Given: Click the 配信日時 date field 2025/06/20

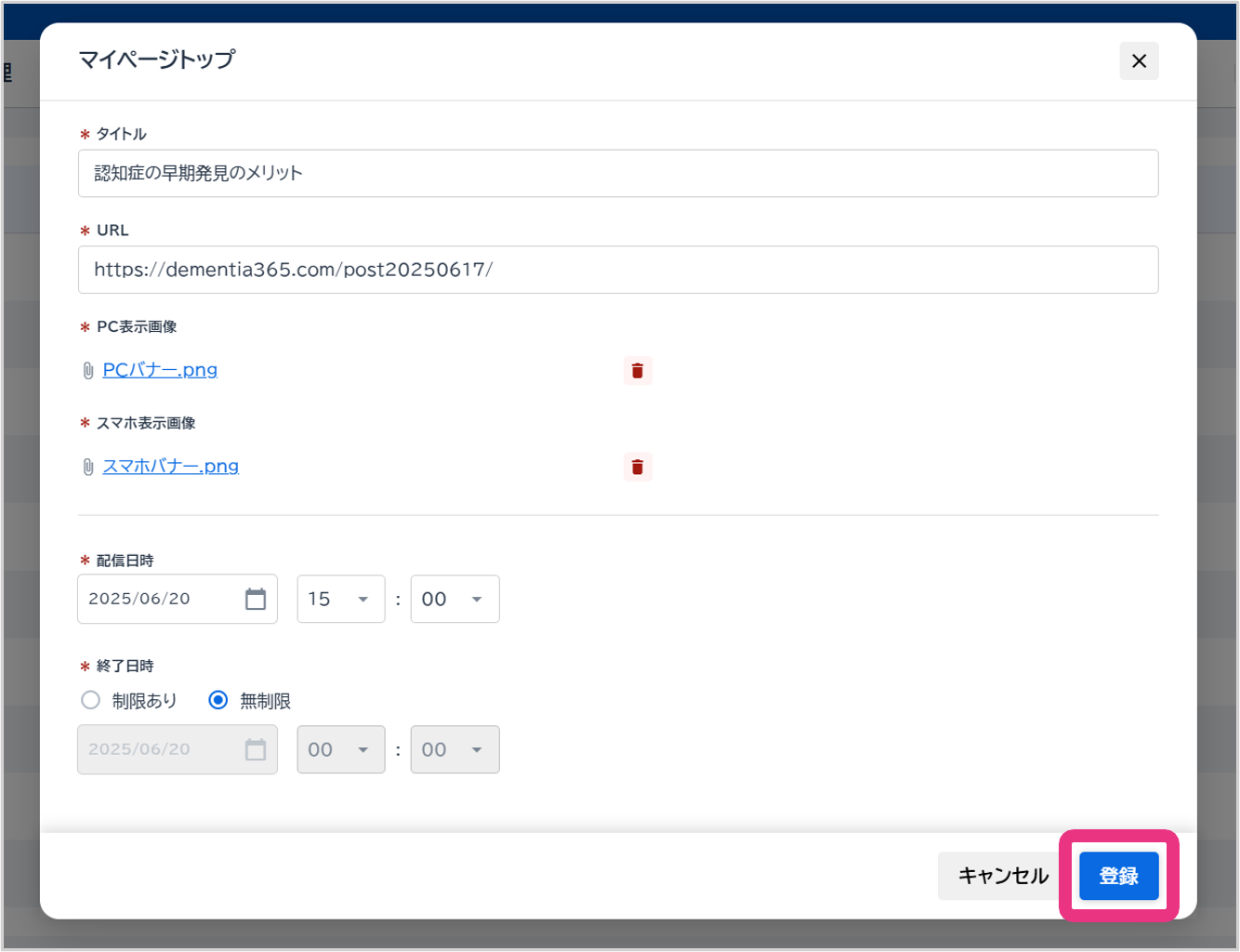Looking at the screenshot, I should pyautogui.click(x=158, y=599).
